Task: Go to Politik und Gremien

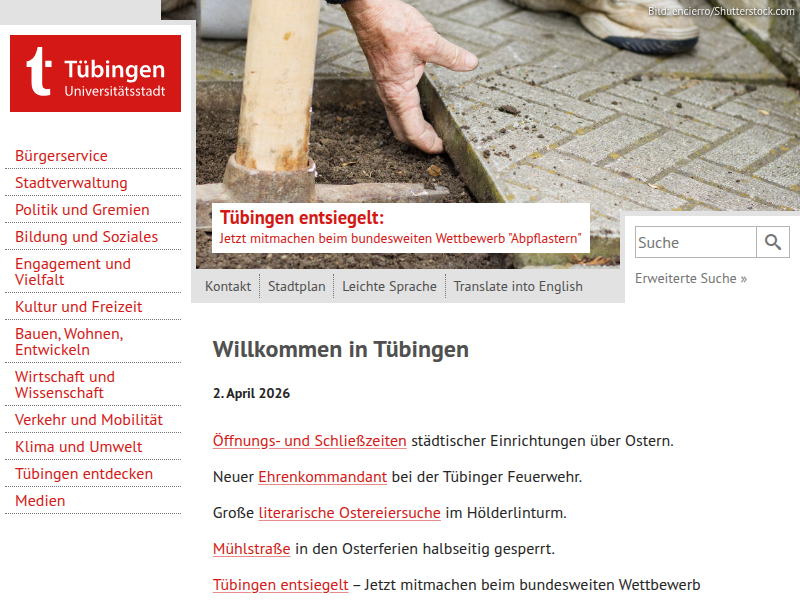Action: pyautogui.click(x=82, y=210)
